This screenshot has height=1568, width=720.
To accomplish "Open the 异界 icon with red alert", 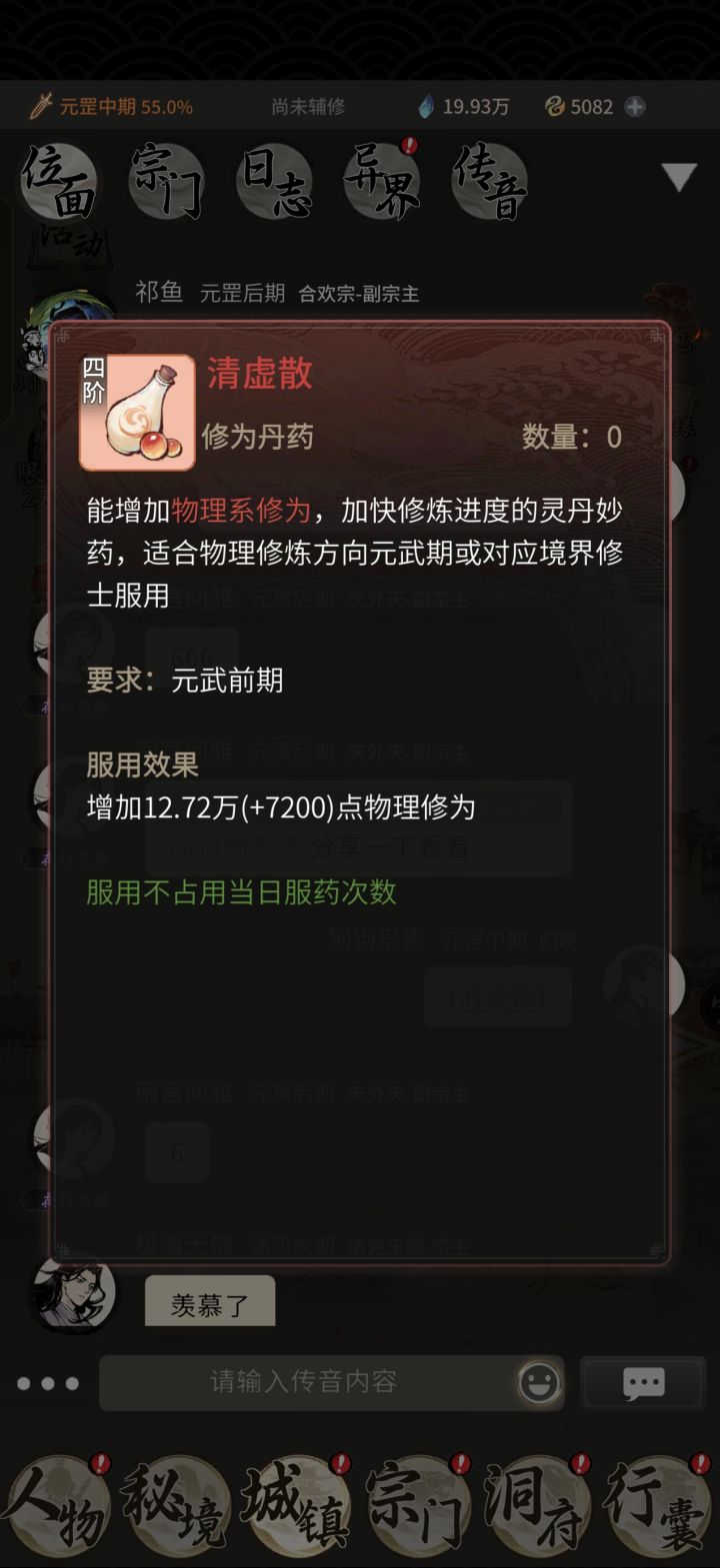I will 382,180.
